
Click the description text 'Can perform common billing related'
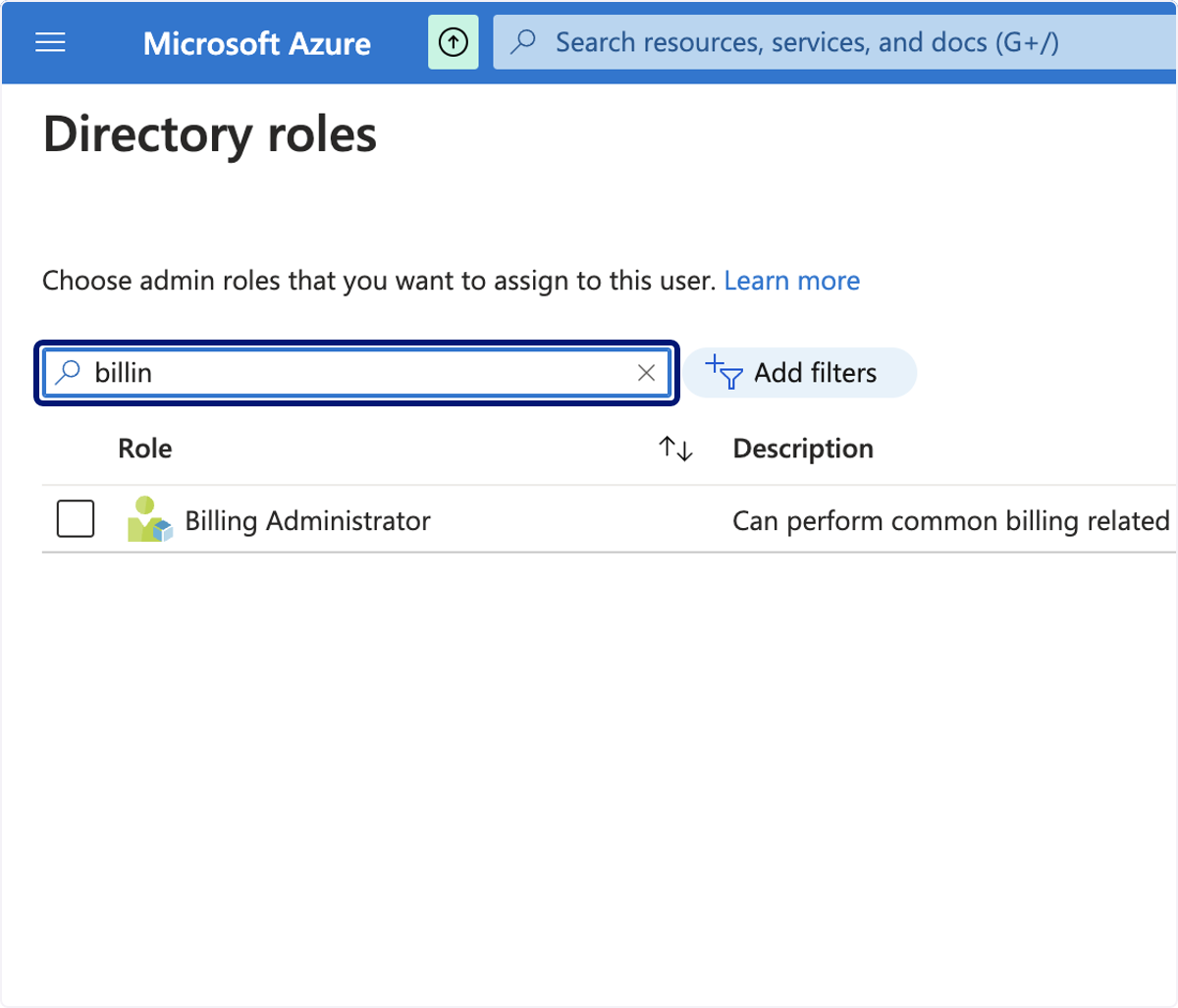point(951,520)
